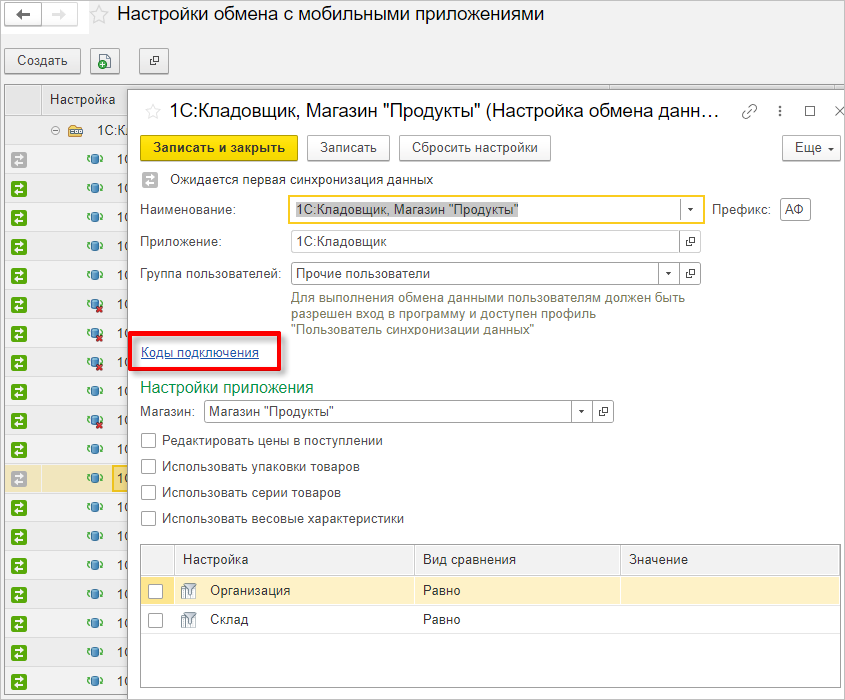Screen dimensions: 845x700
Task: Create new item by copying icon
Action: tap(105, 61)
